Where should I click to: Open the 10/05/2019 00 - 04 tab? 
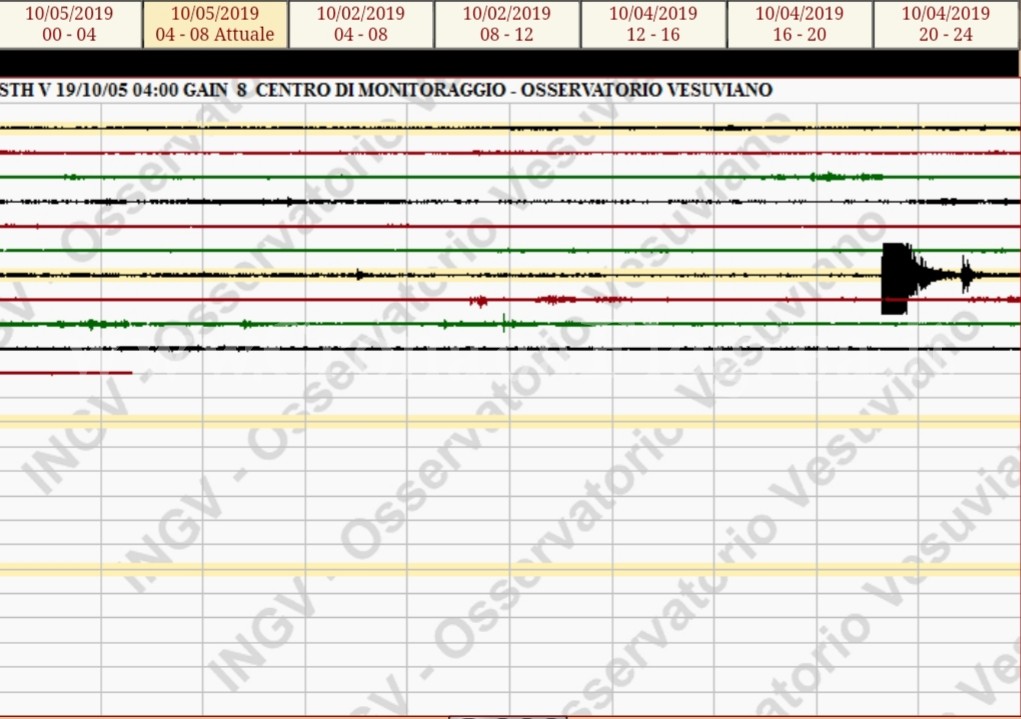(x=69, y=24)
